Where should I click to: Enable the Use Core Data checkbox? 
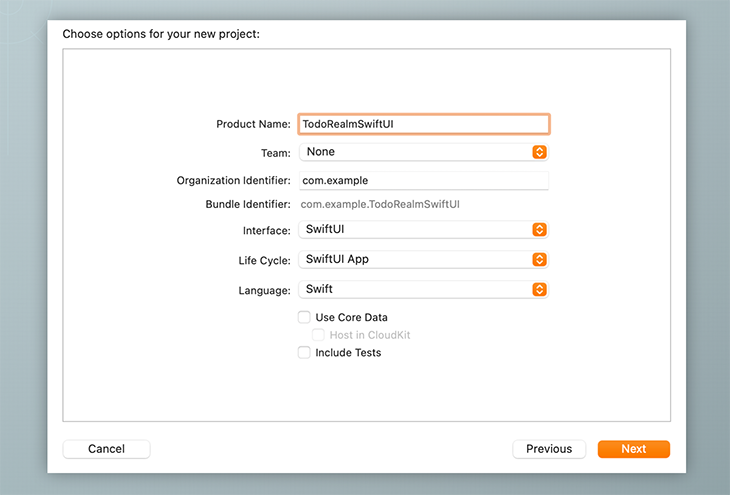(x=304, y=317)
